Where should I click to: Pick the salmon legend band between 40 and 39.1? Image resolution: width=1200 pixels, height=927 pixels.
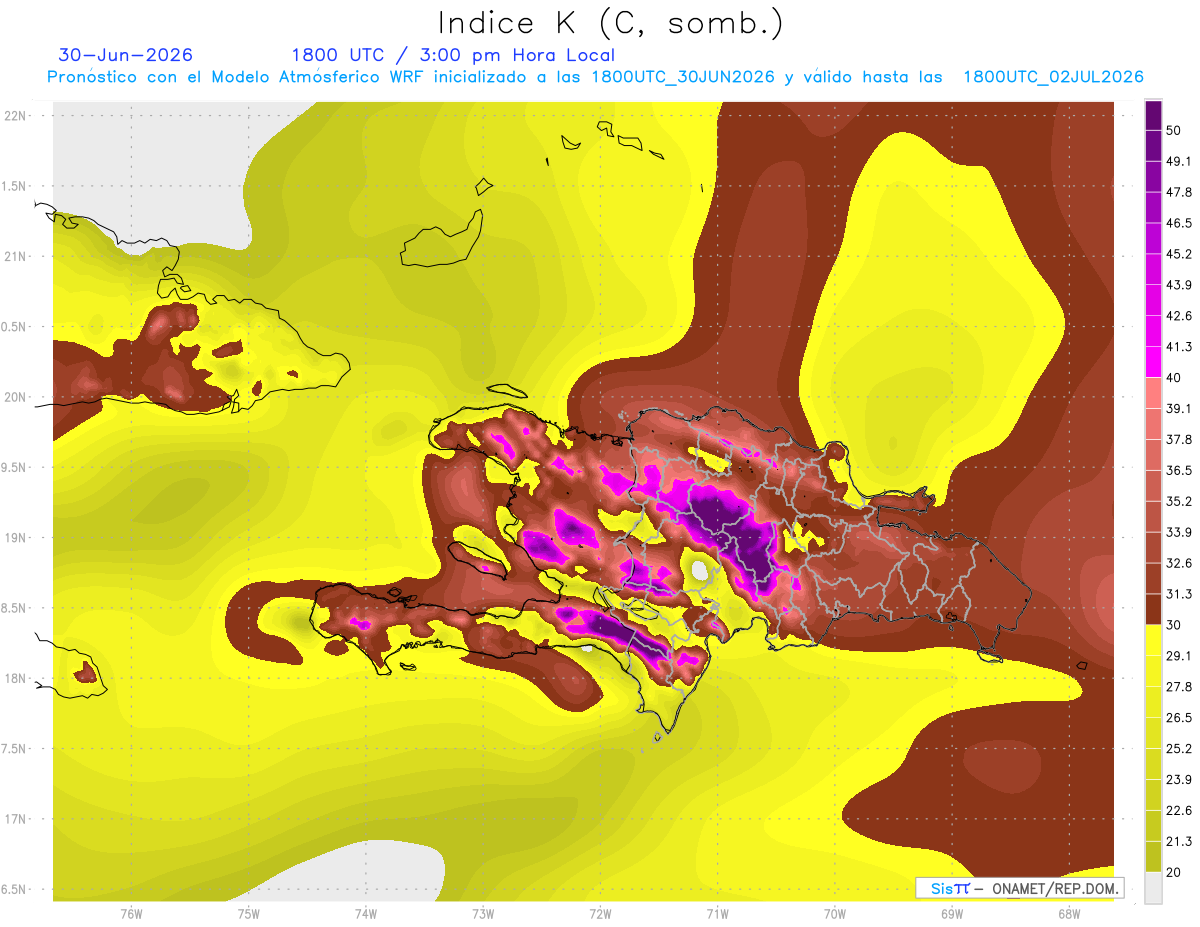pyautogui.click(x=1153, y=393)
